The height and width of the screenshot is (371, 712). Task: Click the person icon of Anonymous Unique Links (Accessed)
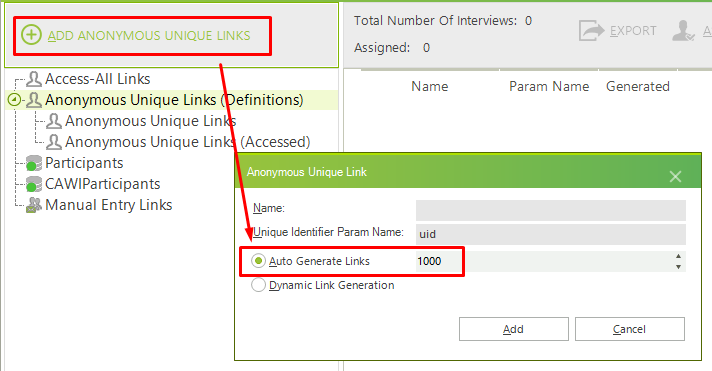[54, 142]
